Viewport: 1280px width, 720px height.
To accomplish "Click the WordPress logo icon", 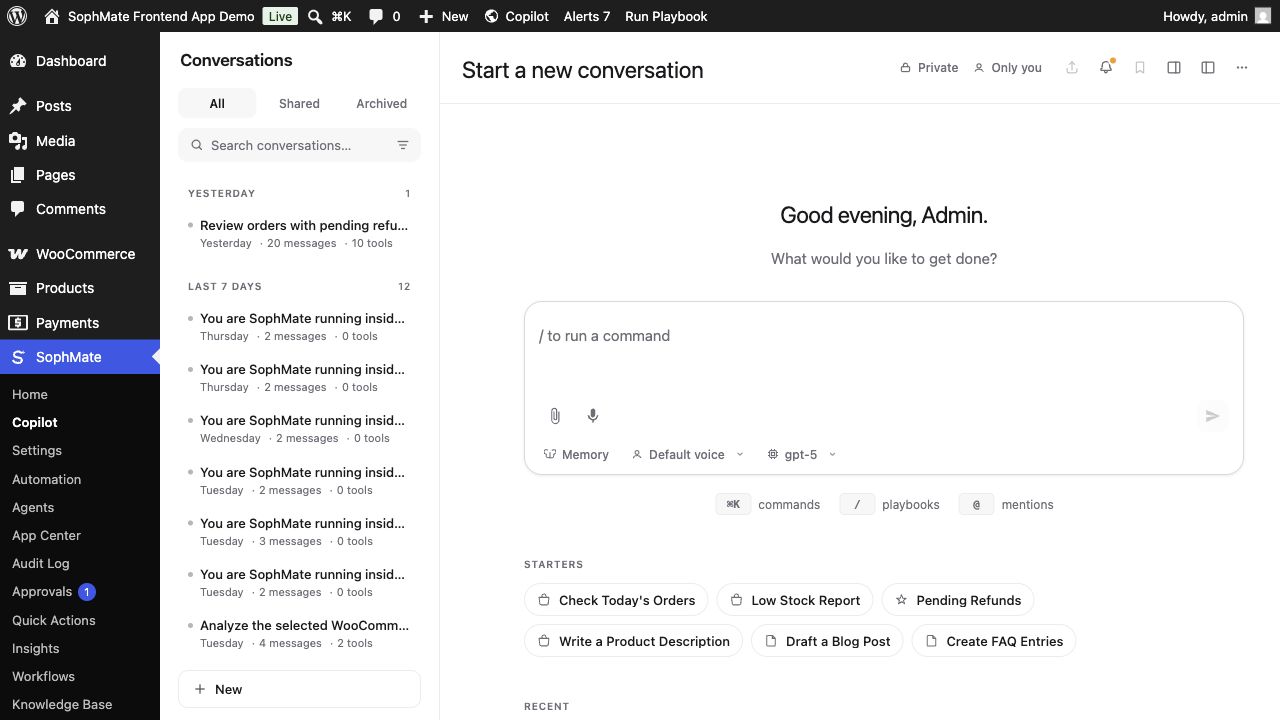I will [x=18, y=16].
